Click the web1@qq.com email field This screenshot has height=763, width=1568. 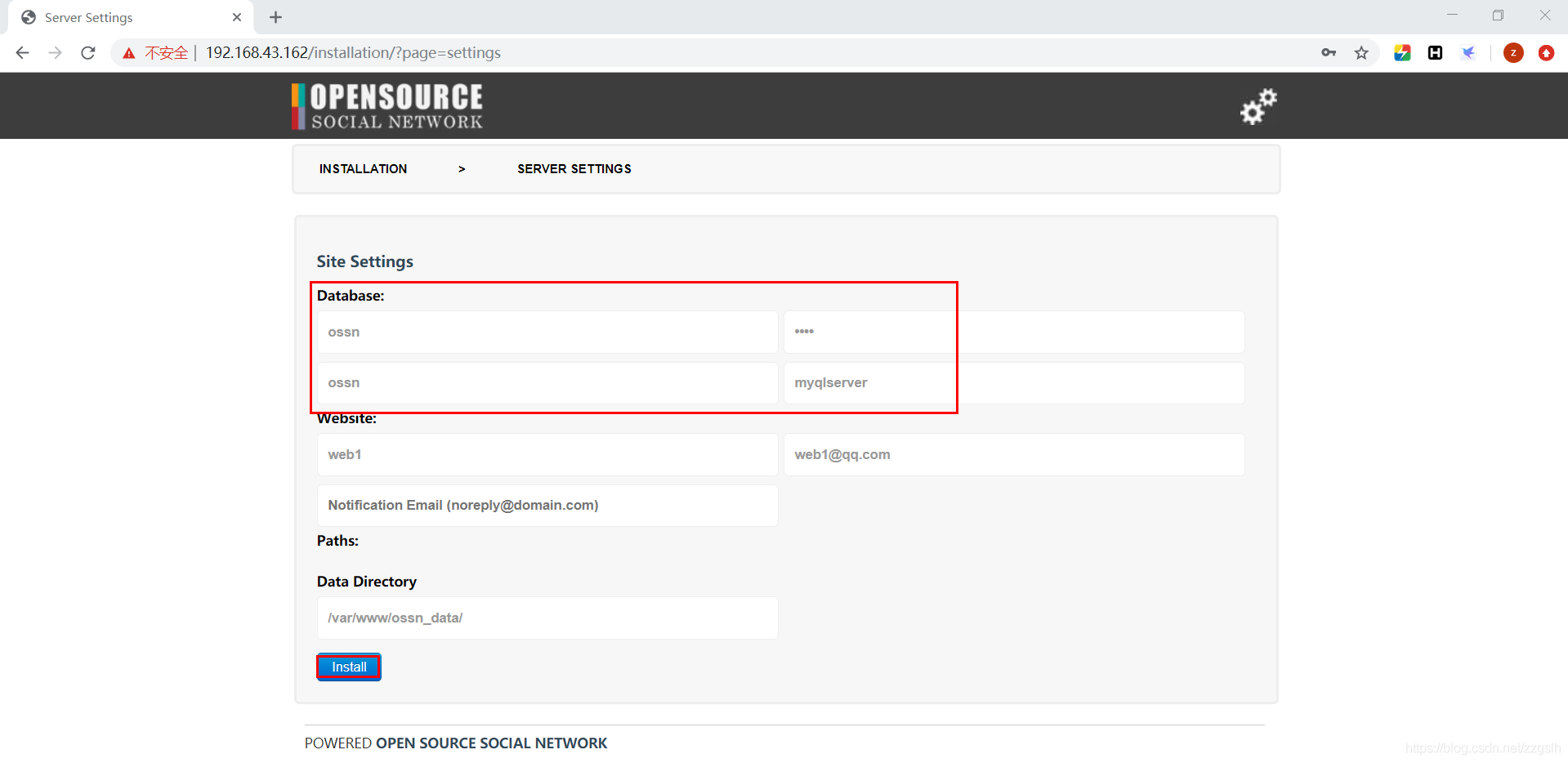pyautogui.click(x=1014, y=454)
